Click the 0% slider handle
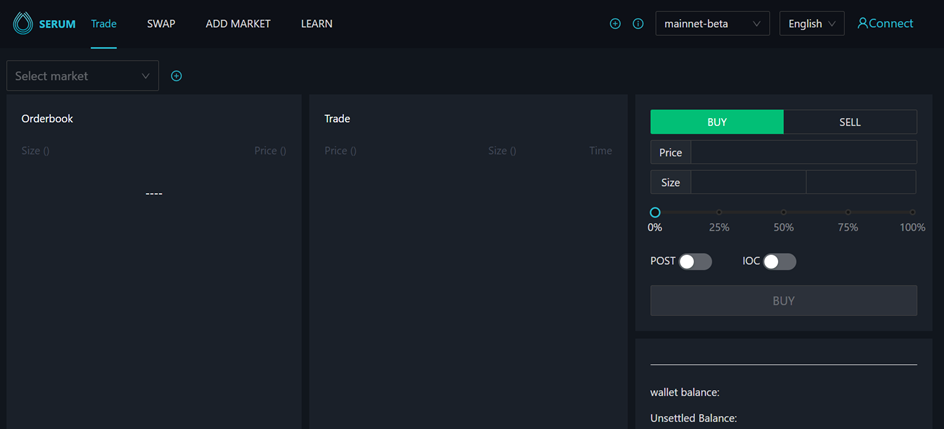Viewport: 944px width, 429px height. click(655, 212)
